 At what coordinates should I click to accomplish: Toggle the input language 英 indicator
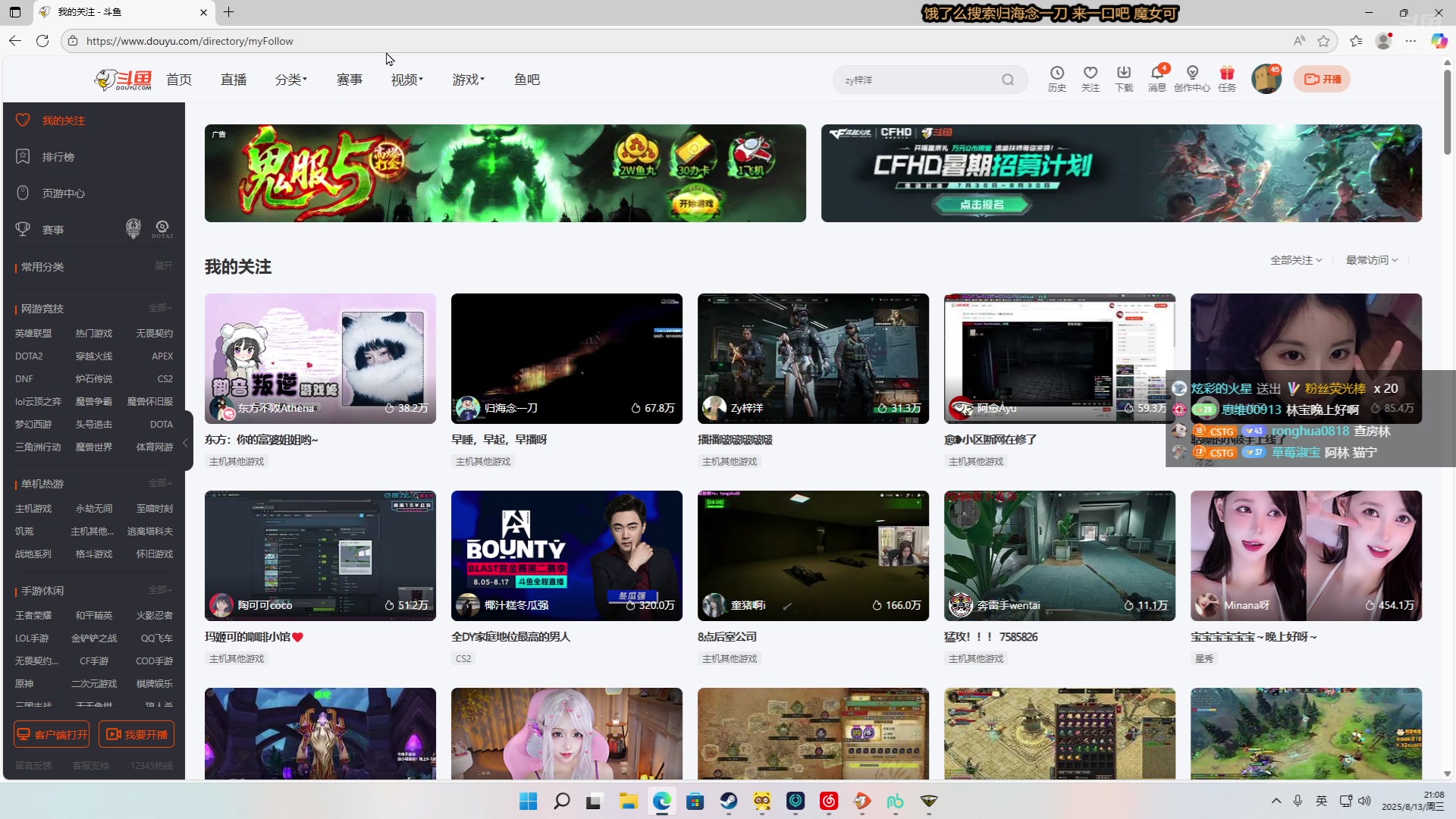1322,801
